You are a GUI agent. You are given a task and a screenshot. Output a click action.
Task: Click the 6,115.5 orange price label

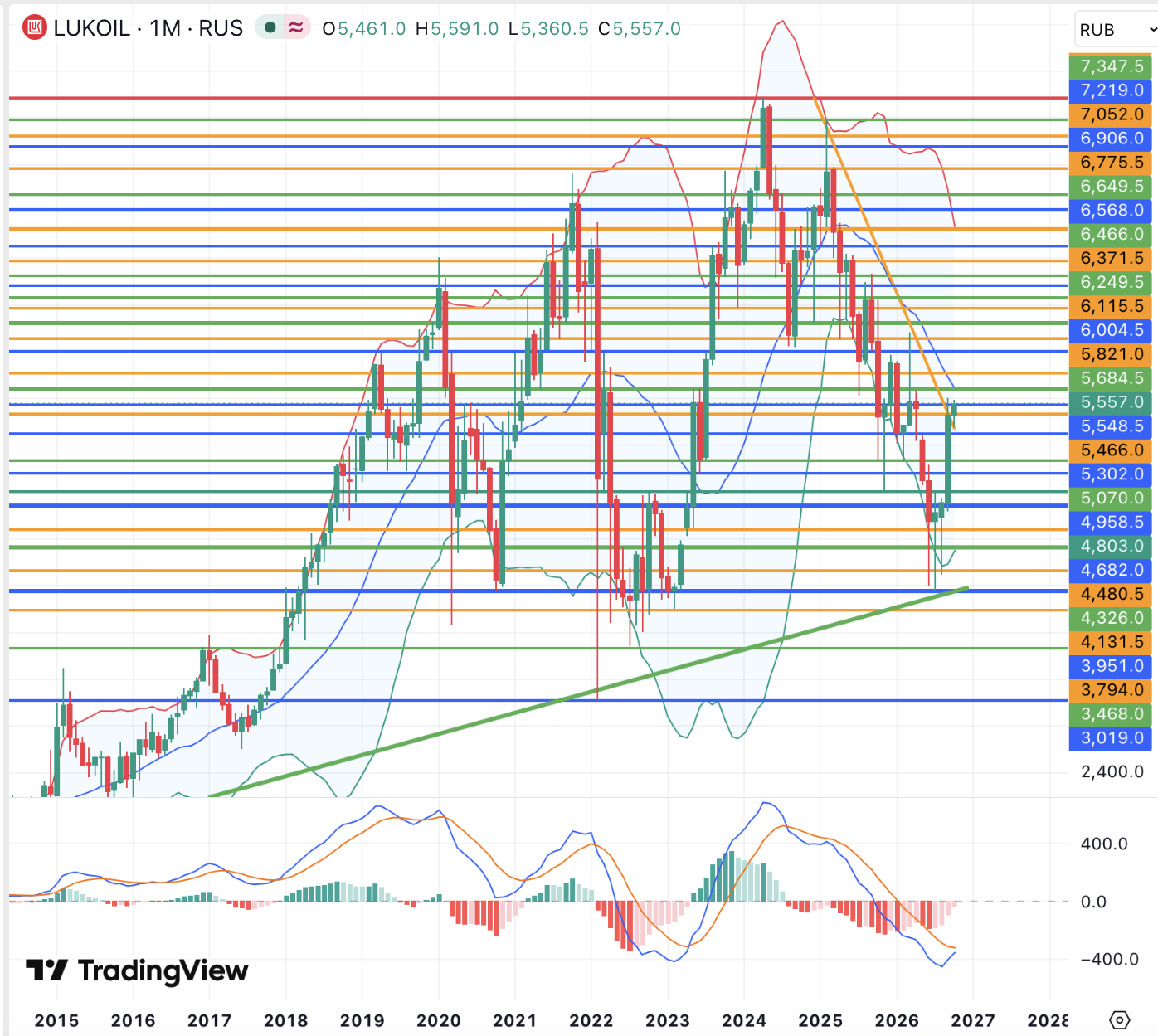(x=1112, y=307)
